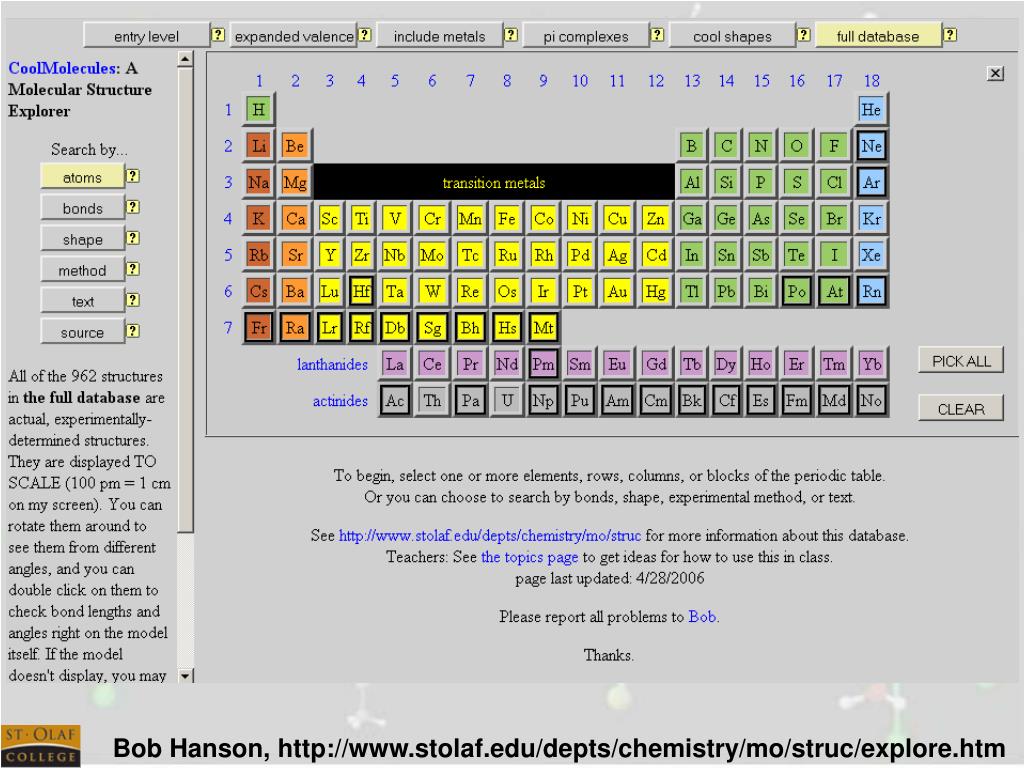This screenshot has width=1024, height=768.
Task: Switch to entry level tab
Action: point(146,36)
